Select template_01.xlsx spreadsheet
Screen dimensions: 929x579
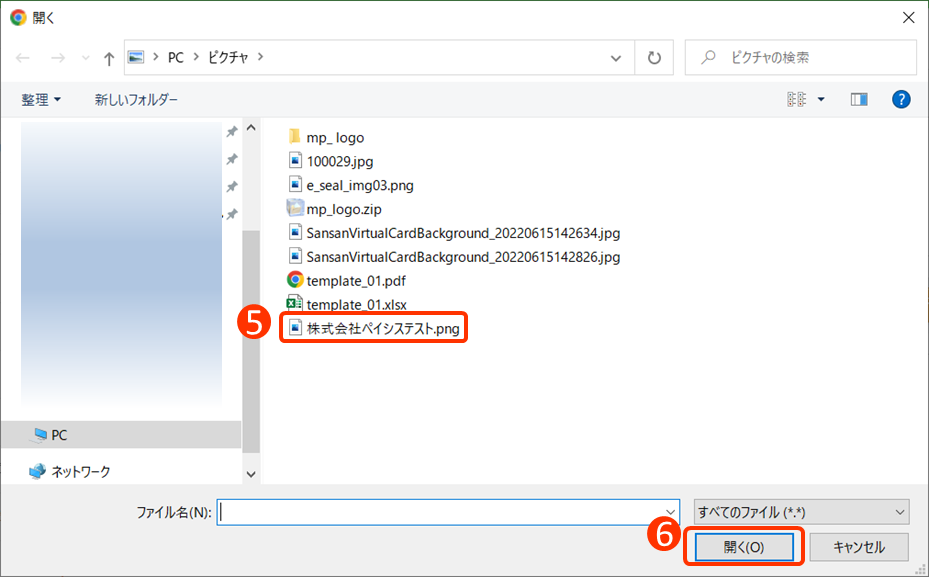(356, 305)
